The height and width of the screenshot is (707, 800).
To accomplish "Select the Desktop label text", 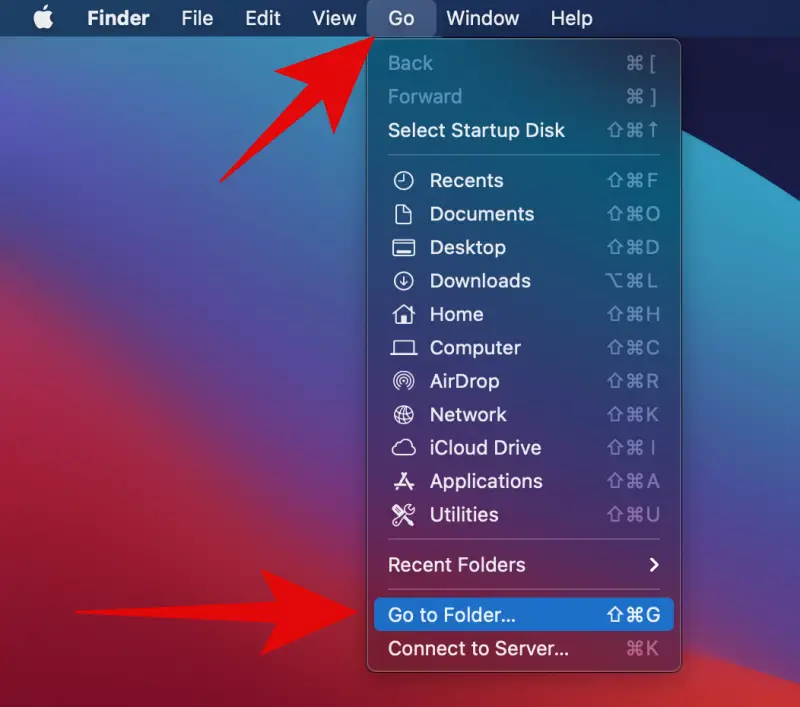I will point(467,248).
